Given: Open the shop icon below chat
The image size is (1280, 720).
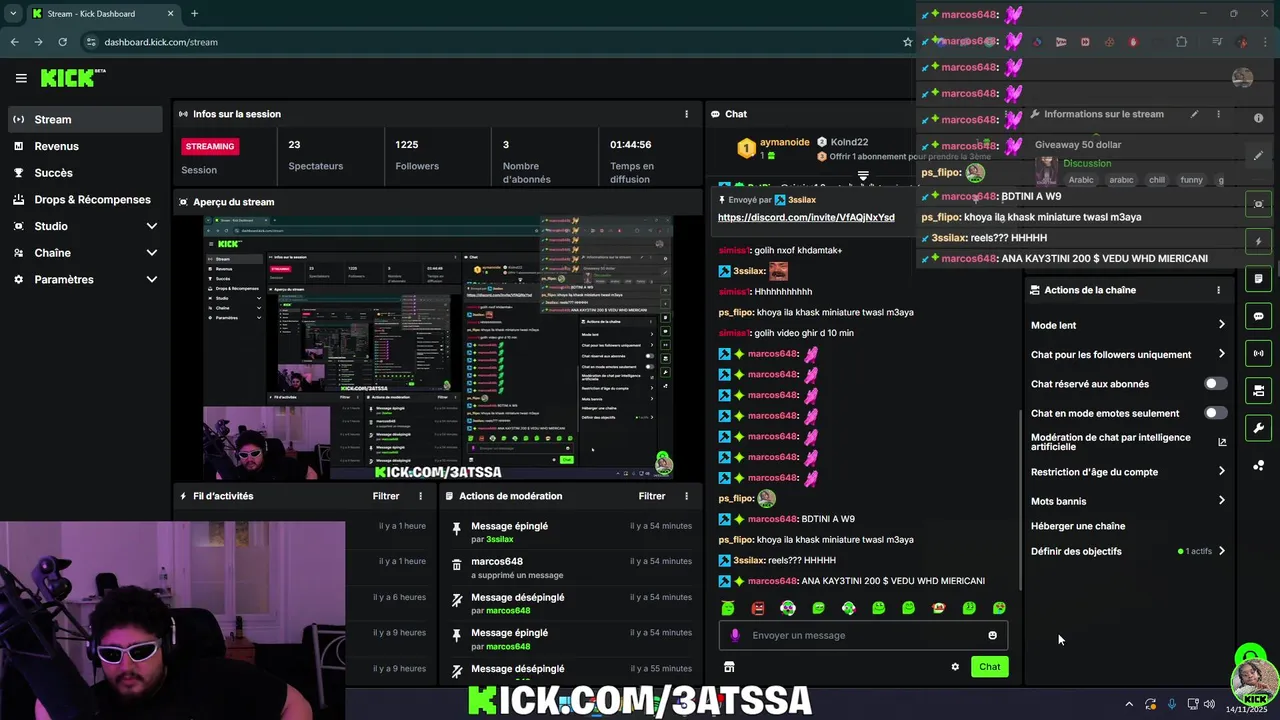Looking at the screenshot, I should click(x=729, y=667).
